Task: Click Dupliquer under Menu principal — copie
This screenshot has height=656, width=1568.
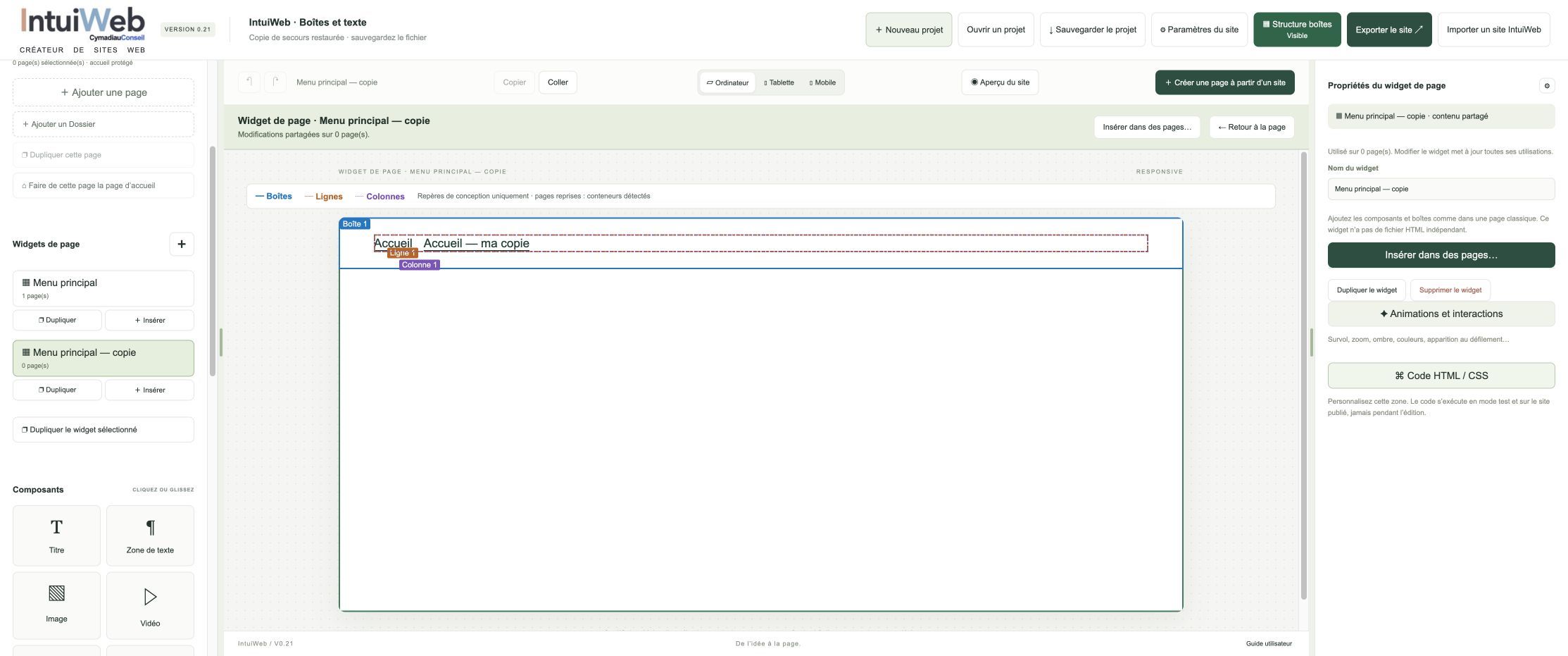Action: (57, 390)
